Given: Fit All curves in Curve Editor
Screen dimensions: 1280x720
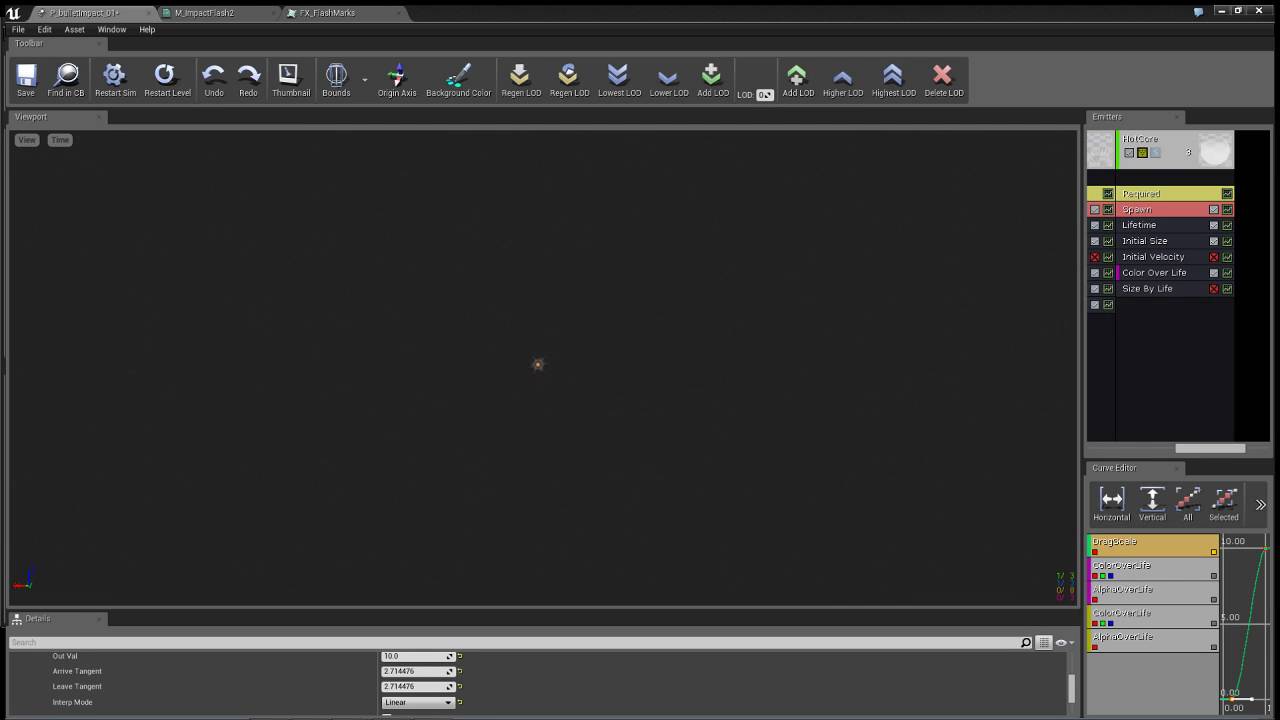Looking at the screenshot, I should [x=1188, y=504].
